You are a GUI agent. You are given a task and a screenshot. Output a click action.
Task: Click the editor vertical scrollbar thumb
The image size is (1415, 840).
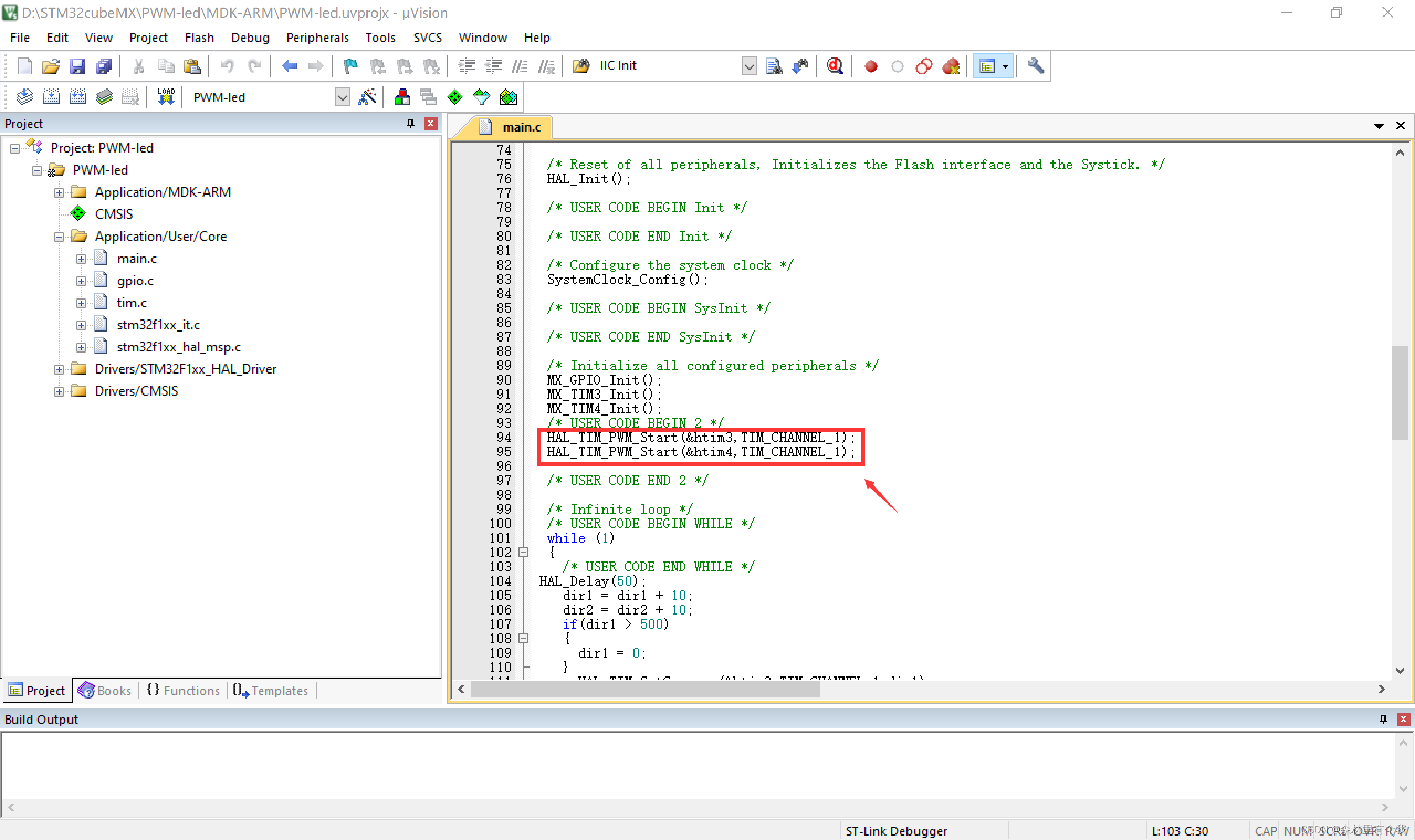tap(1399, 393)
